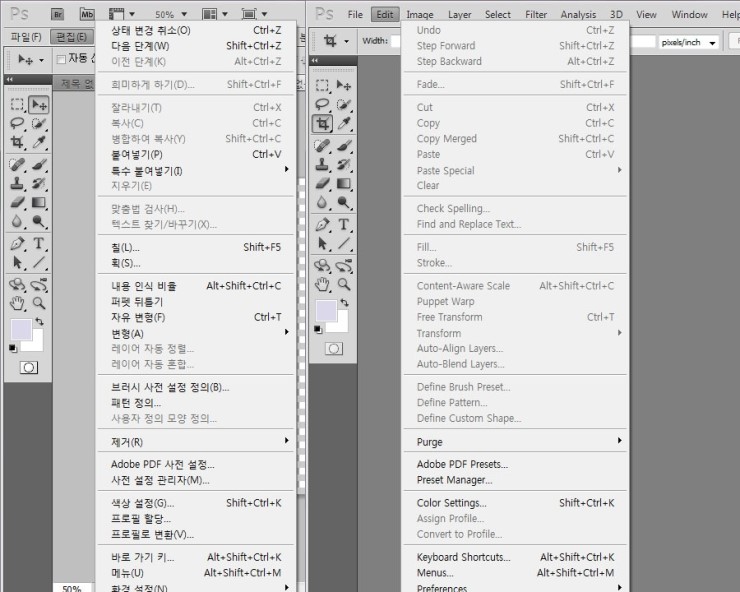Select the Blur tool in the English toolbox
Screen dimensions: 740x592
(322, 203)
